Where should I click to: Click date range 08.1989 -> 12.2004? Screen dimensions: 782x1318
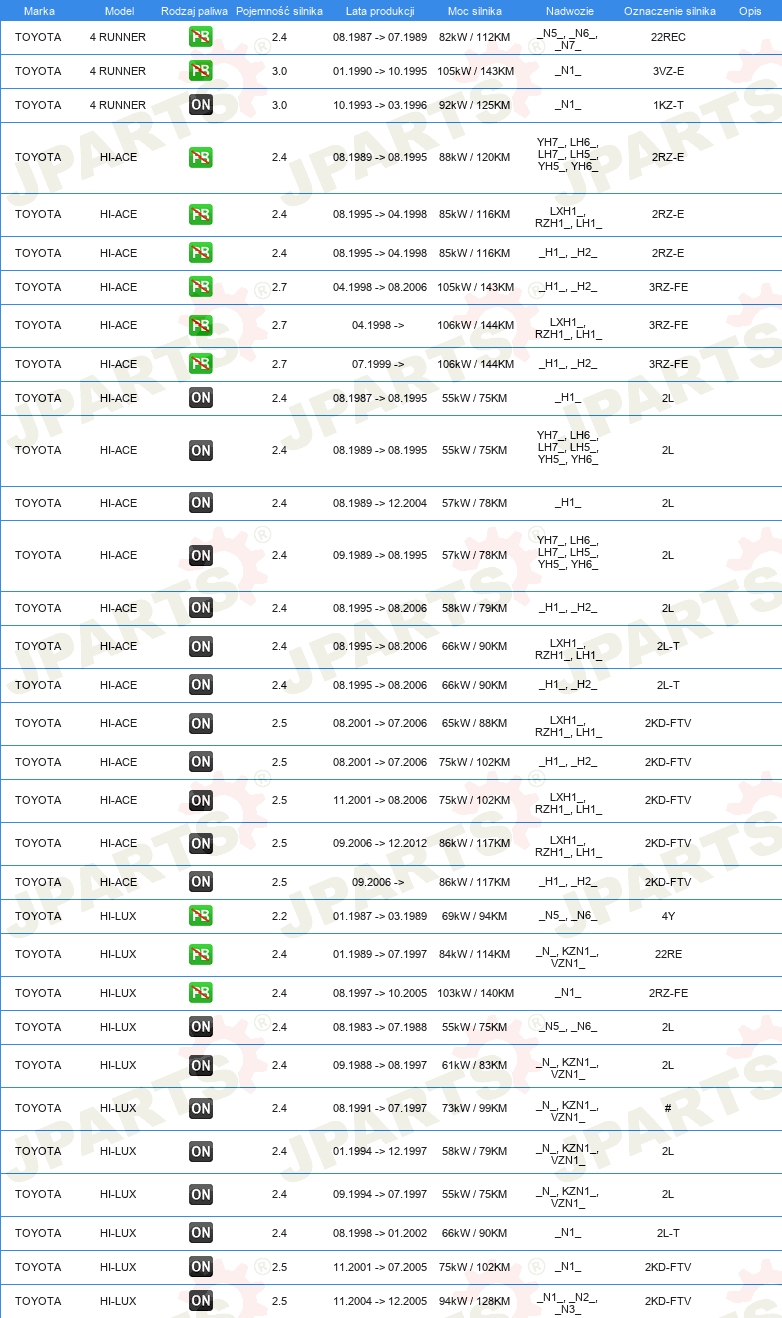point(380,503)
